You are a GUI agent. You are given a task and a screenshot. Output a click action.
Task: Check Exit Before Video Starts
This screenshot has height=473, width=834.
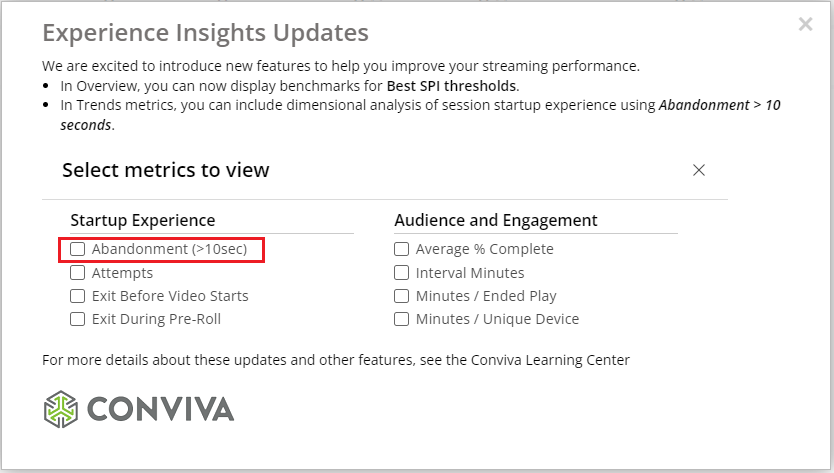pos(78,296)
